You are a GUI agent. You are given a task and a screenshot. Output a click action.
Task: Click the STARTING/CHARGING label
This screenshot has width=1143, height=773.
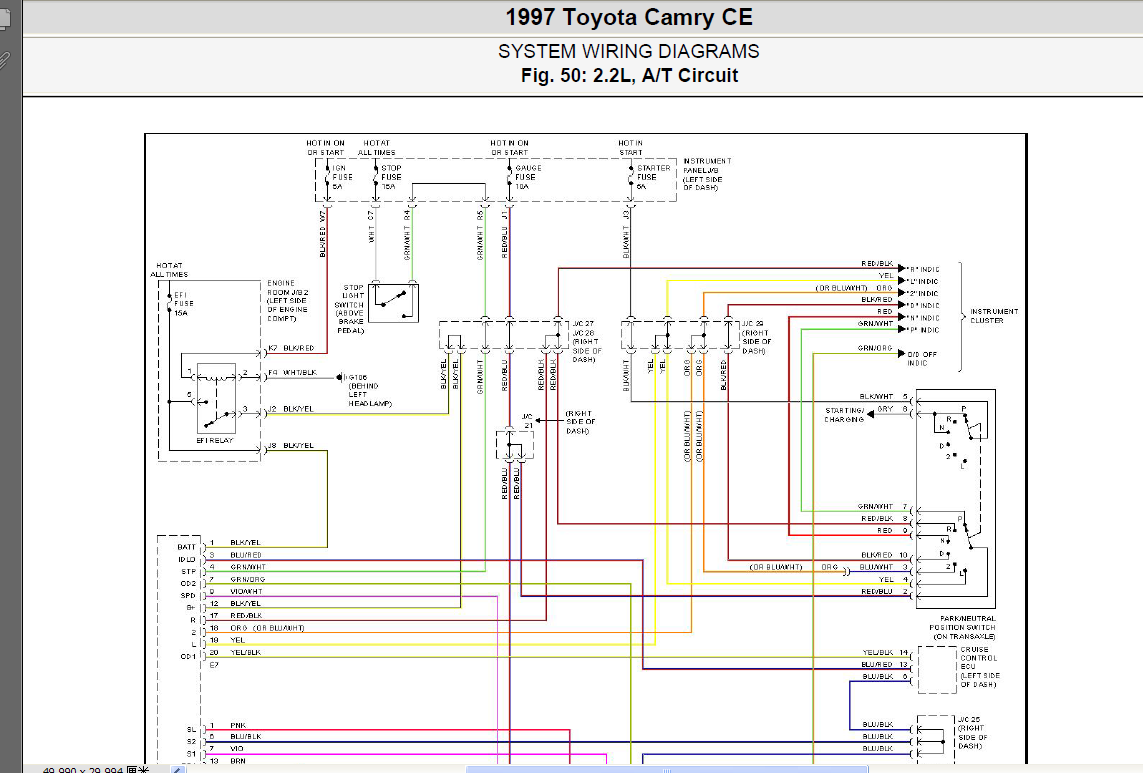click(x=844, y=415)
